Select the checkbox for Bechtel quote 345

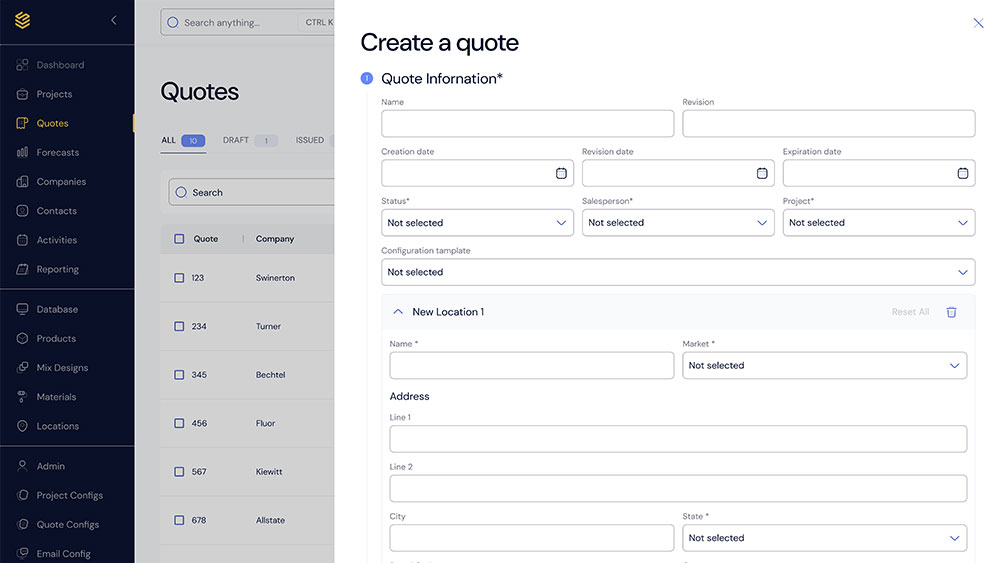[179, 375]
